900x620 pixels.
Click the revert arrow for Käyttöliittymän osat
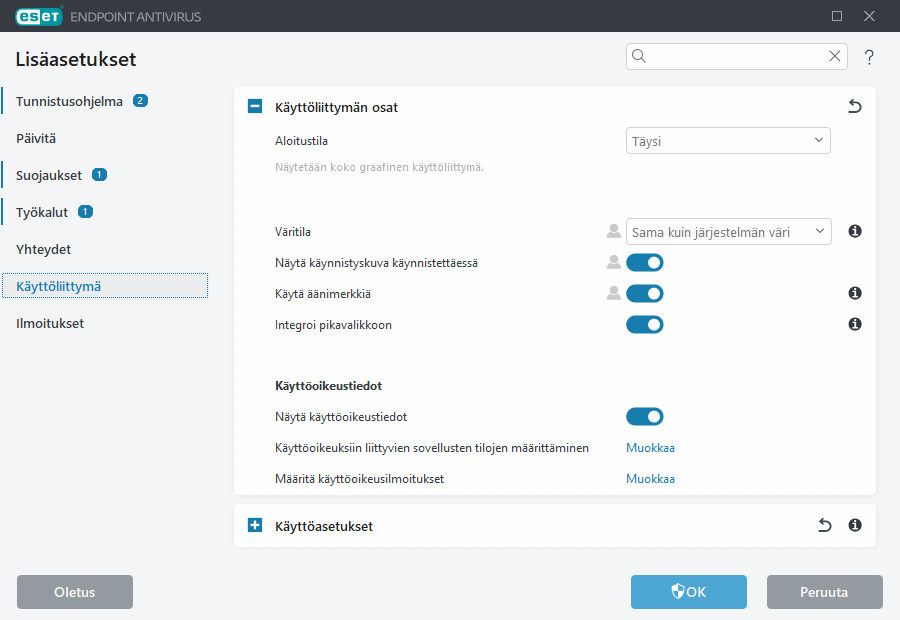point(854,107)
